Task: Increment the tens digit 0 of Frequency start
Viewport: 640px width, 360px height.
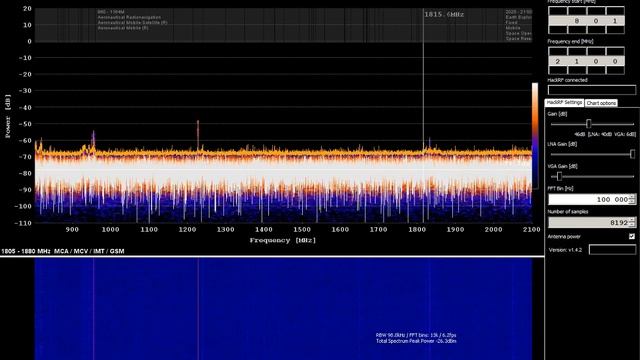Action: 596,11
